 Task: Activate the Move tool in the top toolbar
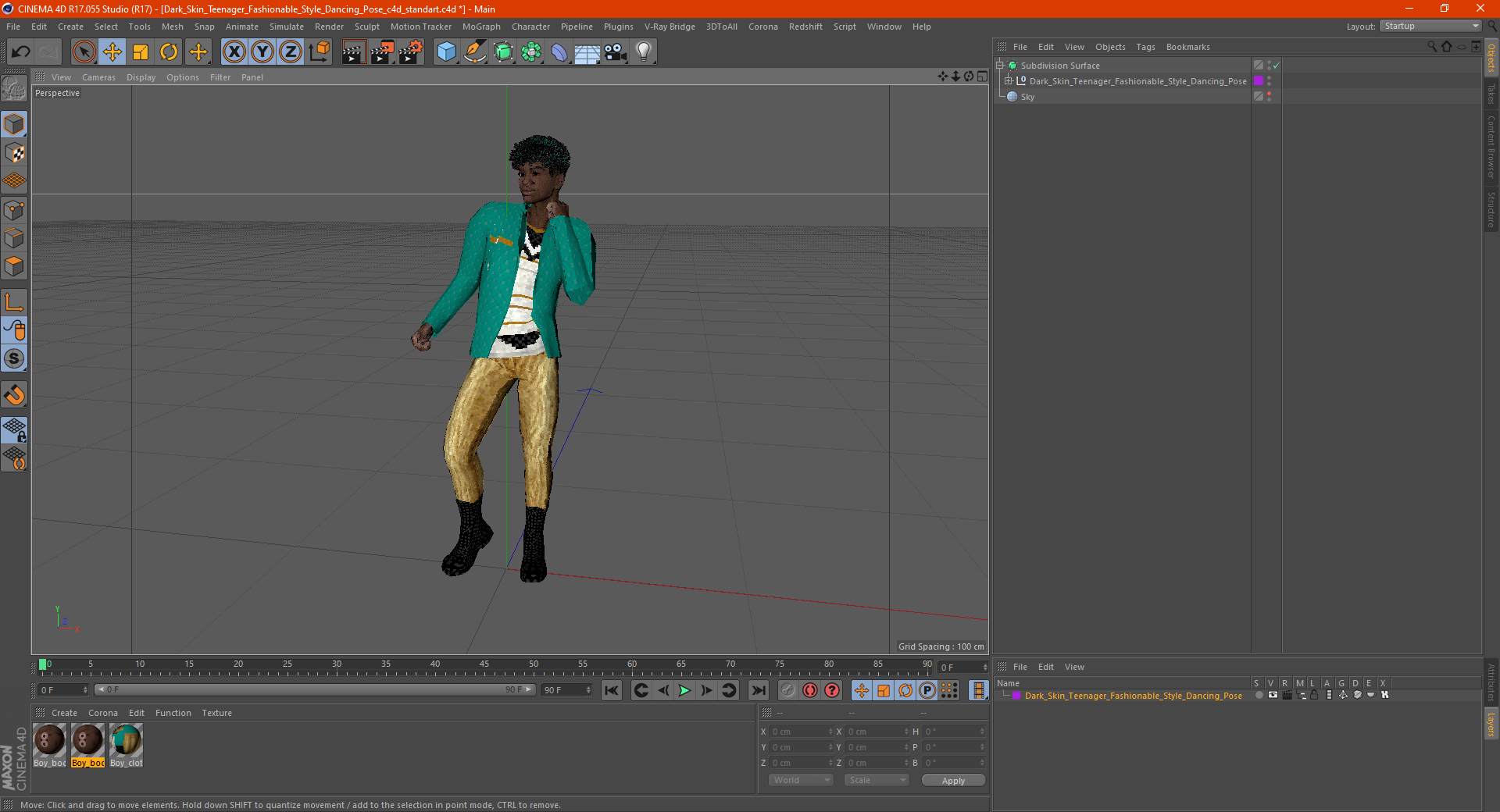pyautogui.click(x=112, y=52)
